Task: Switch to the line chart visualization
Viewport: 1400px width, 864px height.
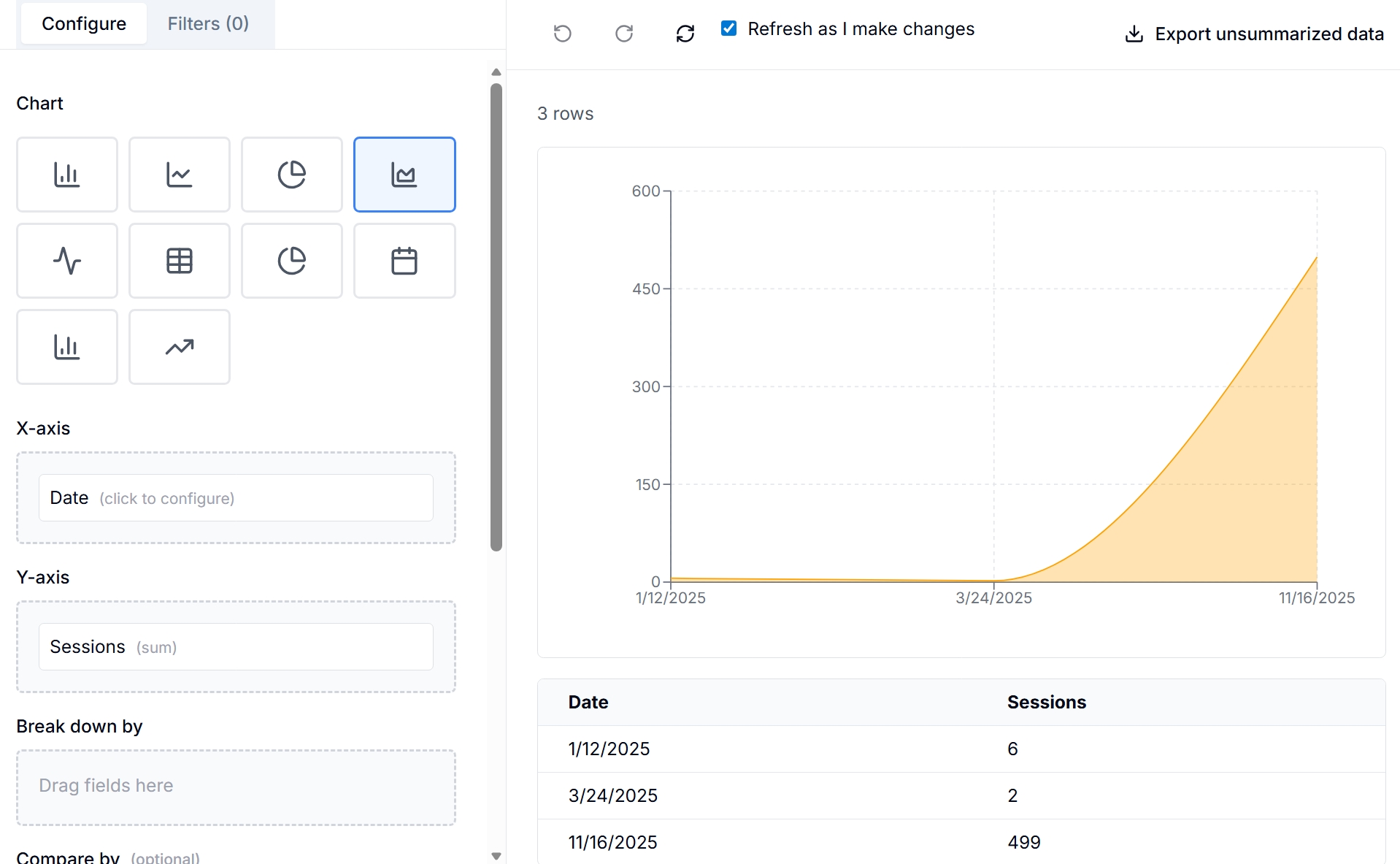Action: [x=180, y=174]
